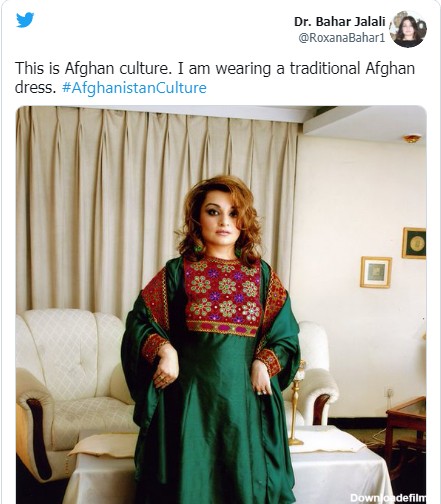Click the word "dress." in the tweet
The width and height of the screenshot is (441, 504).
point(34,88)
